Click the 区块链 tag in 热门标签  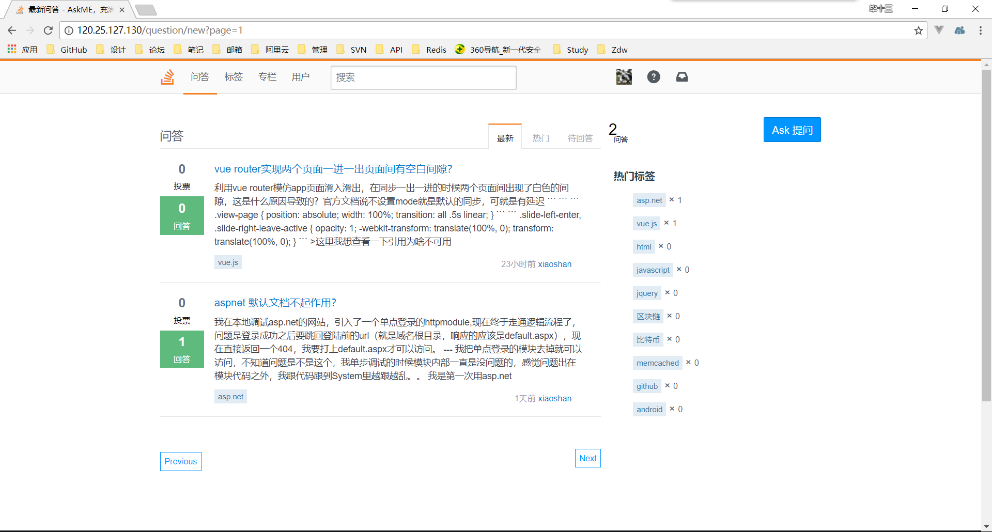[648, 316]
